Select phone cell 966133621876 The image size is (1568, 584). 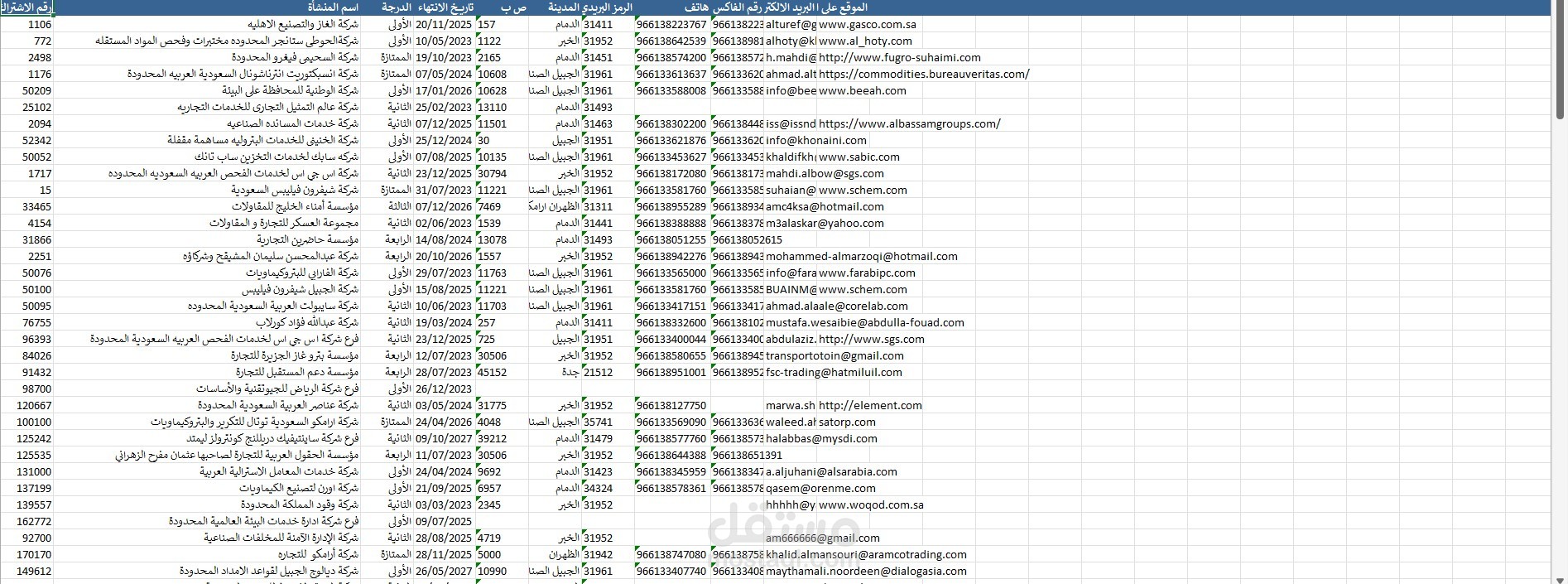pyautogui.click(x=672, y=140)
